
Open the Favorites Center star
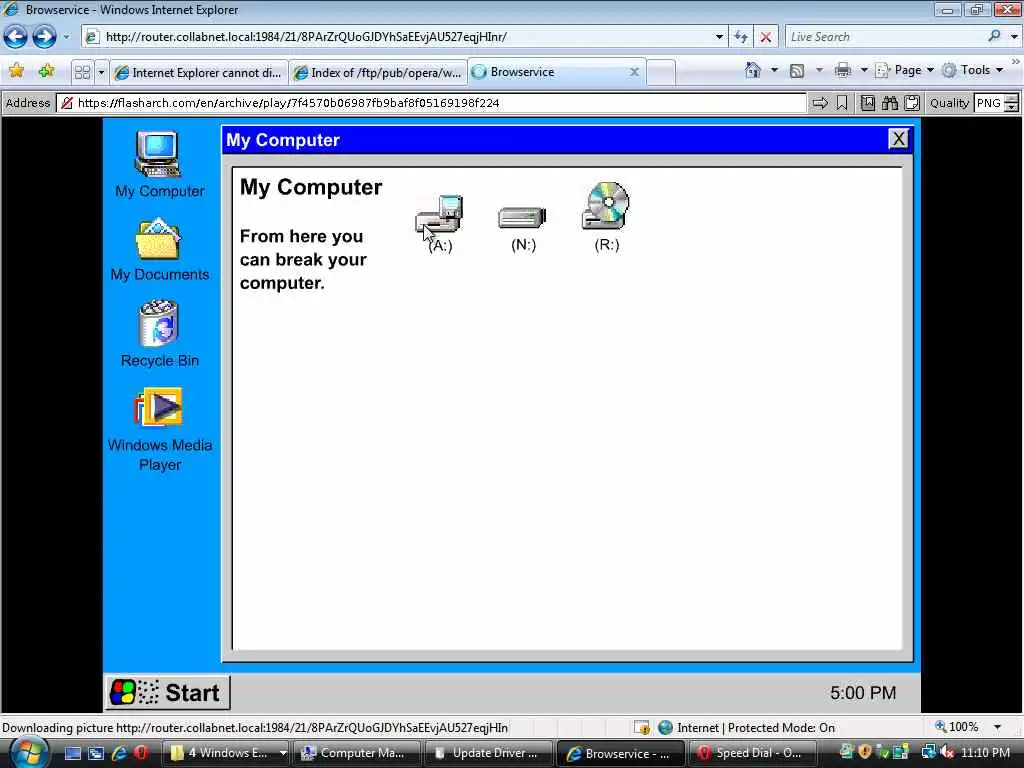16,71
